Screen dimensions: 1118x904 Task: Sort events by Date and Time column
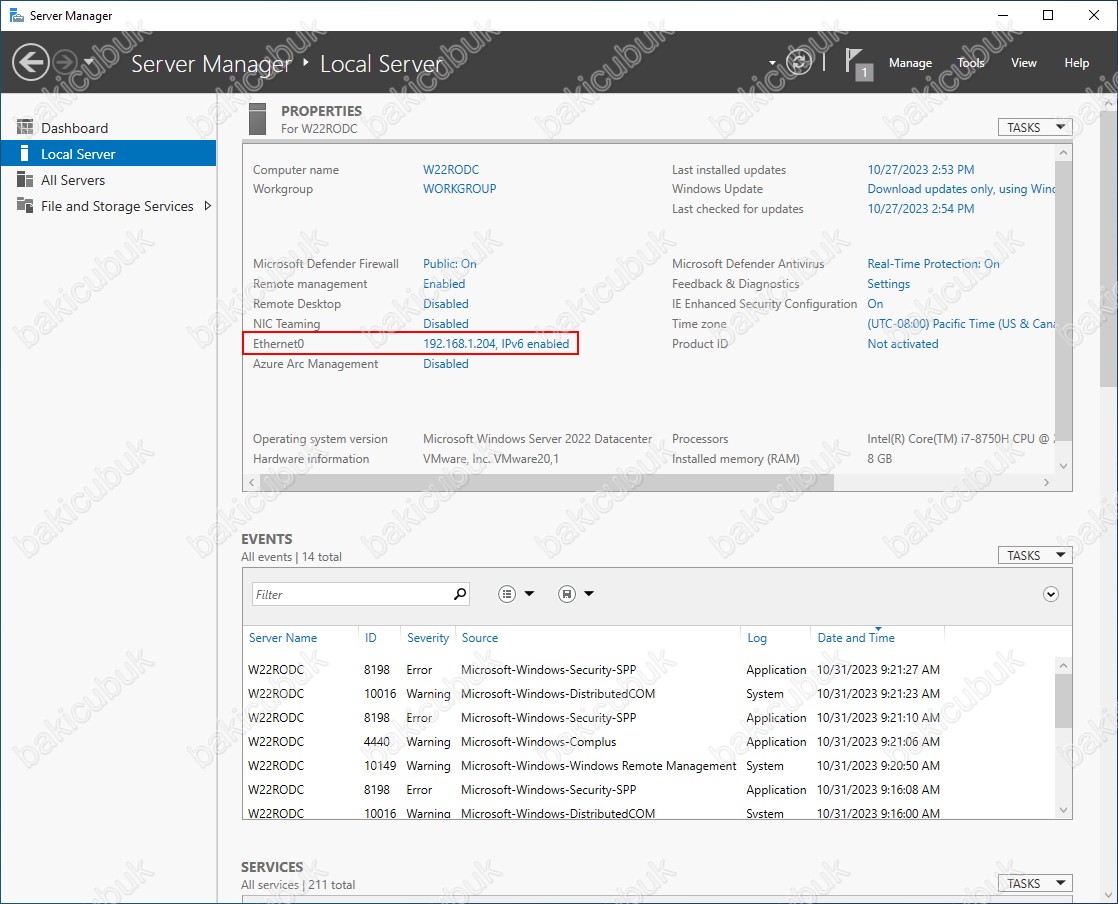pyautogui.click(x=856, y=638)
